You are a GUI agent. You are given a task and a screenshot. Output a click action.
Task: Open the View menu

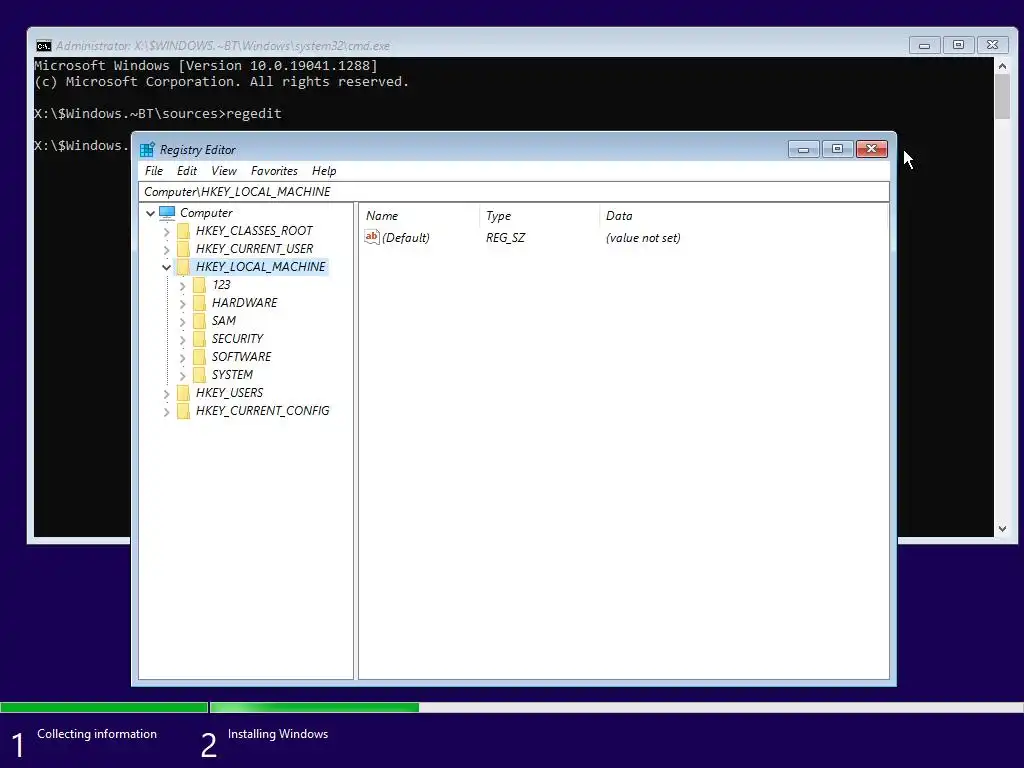(224, 171)
